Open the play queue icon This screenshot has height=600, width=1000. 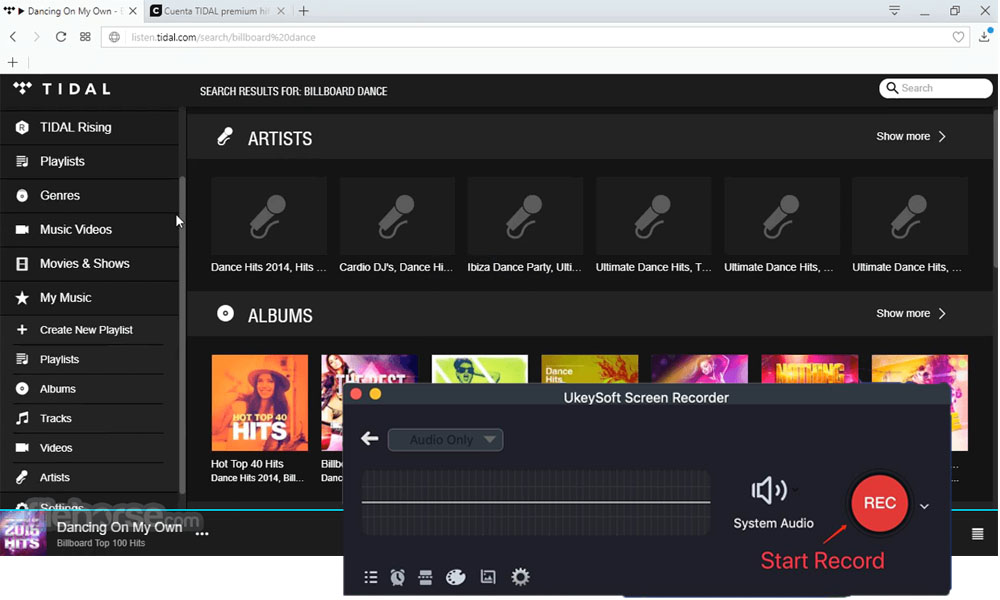click(x=977, y=534)
